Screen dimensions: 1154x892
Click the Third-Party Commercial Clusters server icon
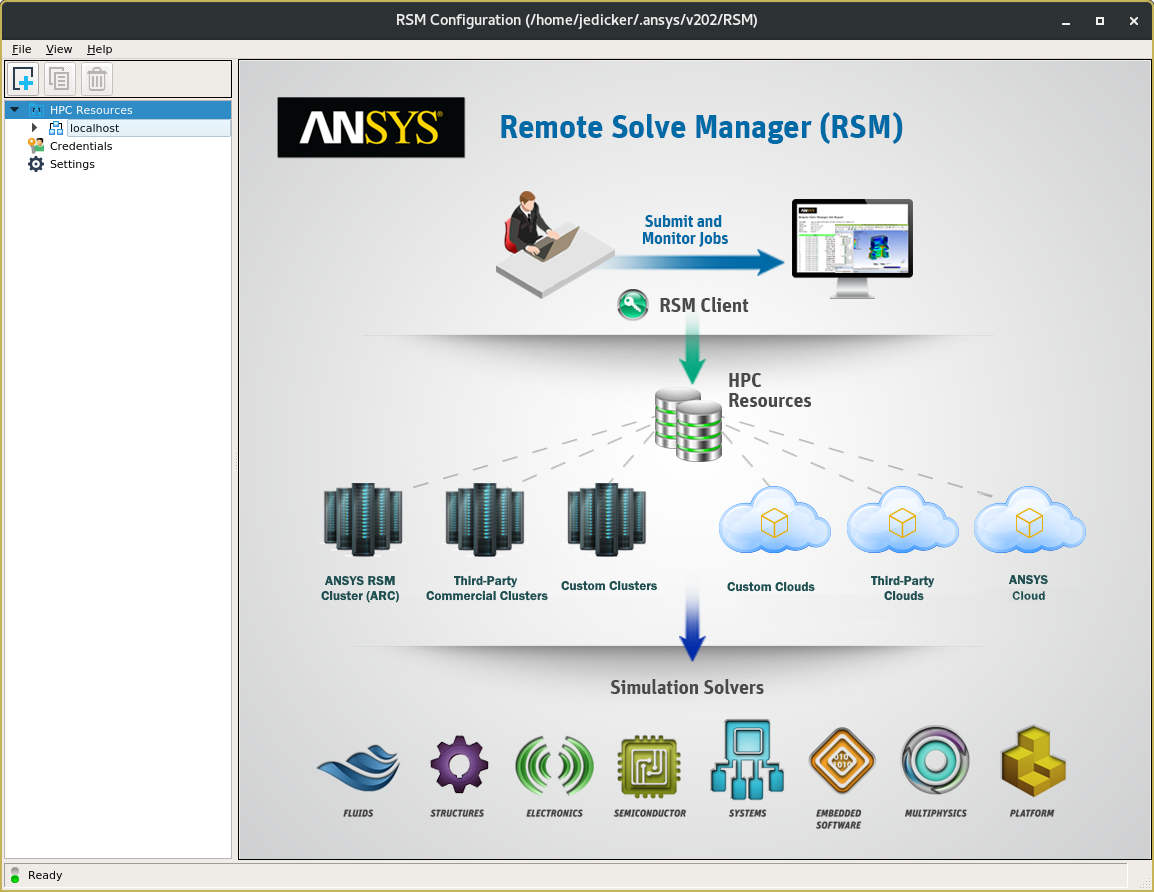(x=484, y=519)
